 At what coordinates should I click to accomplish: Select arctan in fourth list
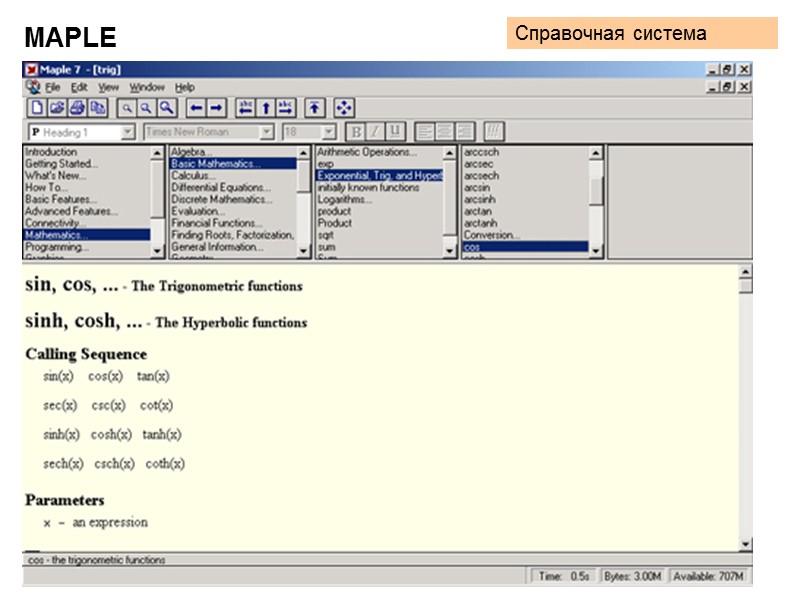pyautogui.click(x=478, y=211)
